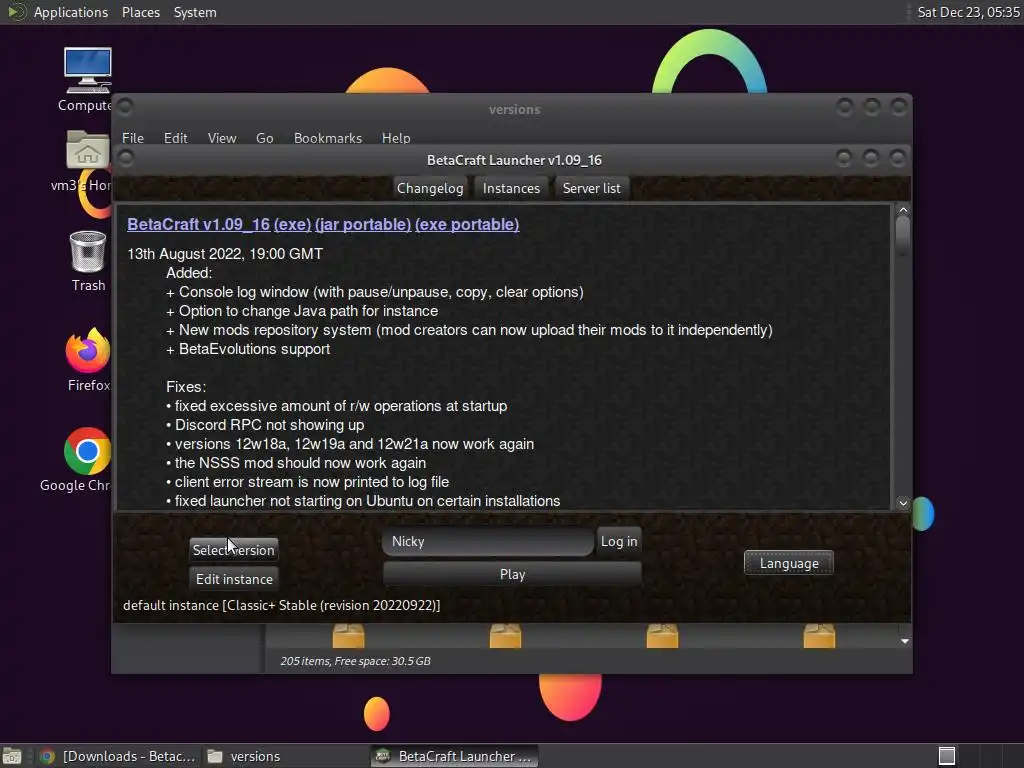Open the BetaCraft v1.09_16 link
This screenshot has width=1024, height=768.
click(x=199, y=224)
